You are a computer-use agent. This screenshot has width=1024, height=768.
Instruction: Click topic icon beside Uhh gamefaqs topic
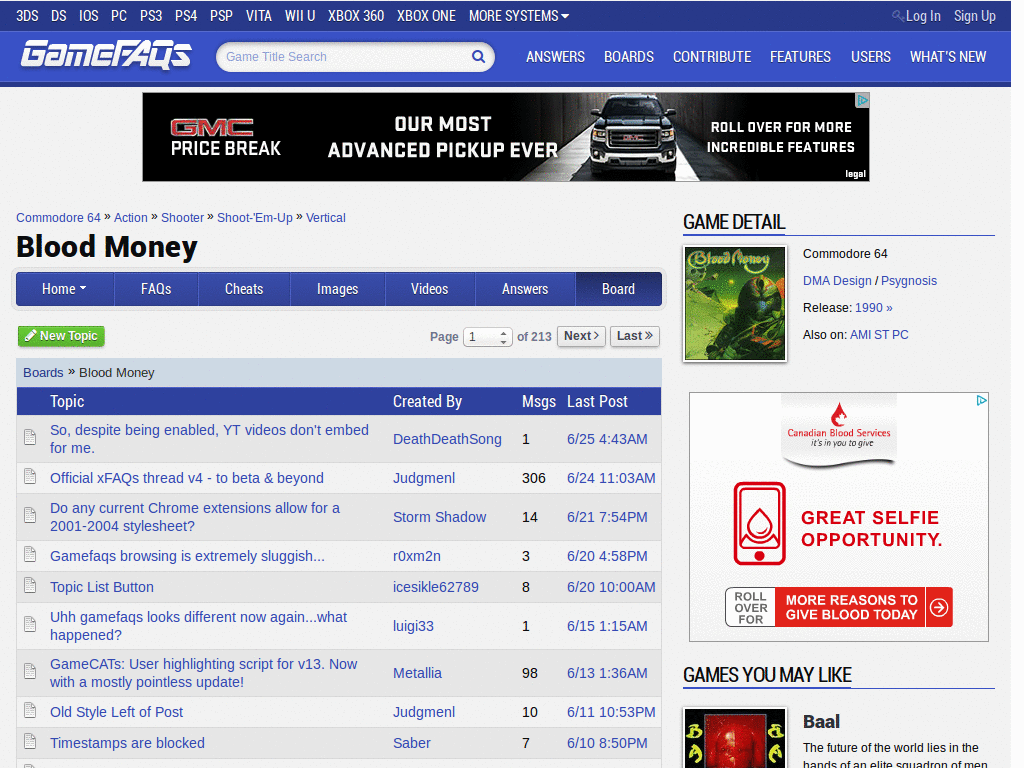tap(30, 624)
